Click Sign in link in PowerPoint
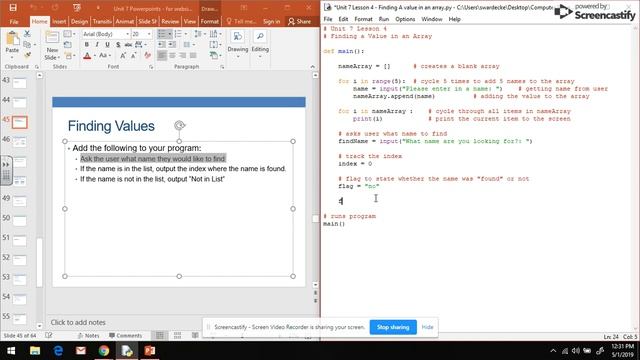 271,21
